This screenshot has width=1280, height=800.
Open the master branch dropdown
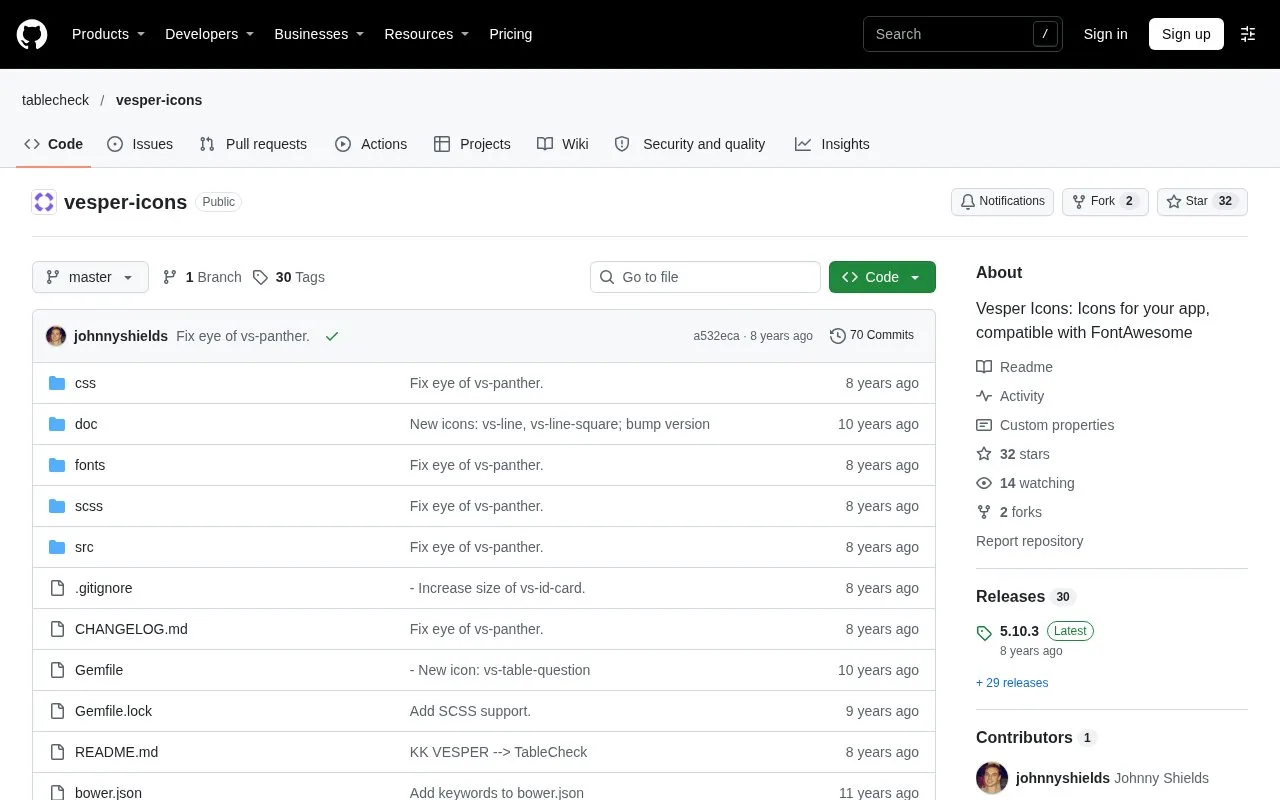tap(90, 277)
